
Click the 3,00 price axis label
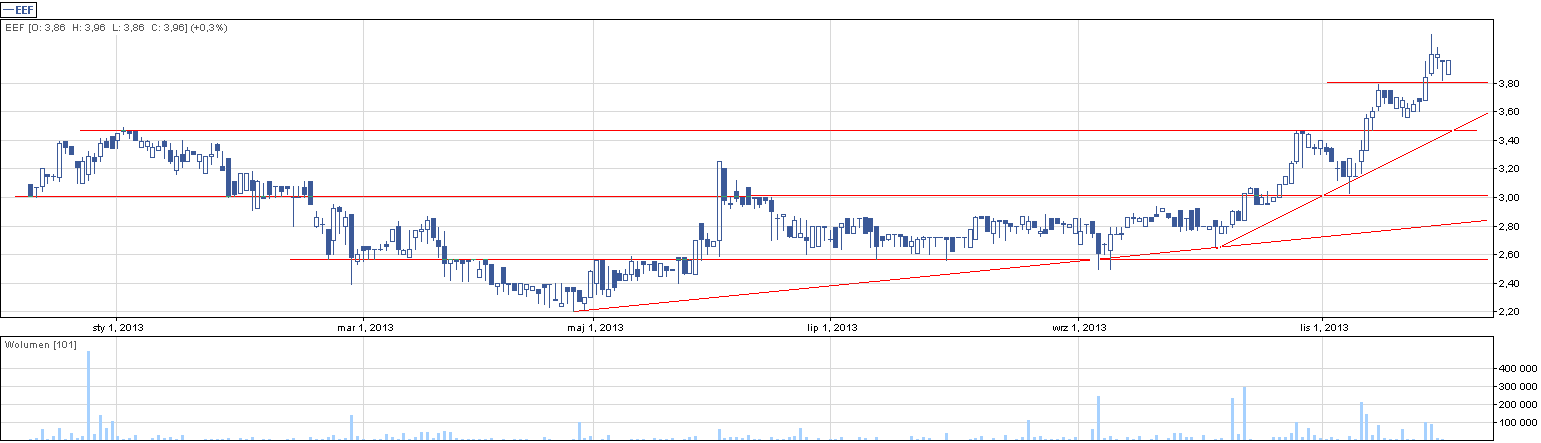click(x=1507, y=198)
